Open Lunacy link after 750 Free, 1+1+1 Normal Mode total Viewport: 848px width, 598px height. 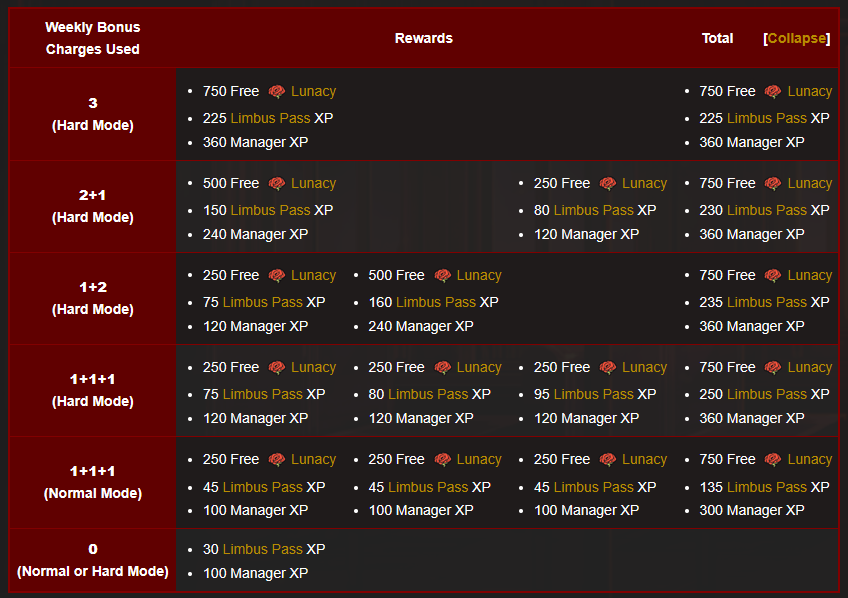coord(810,459)
